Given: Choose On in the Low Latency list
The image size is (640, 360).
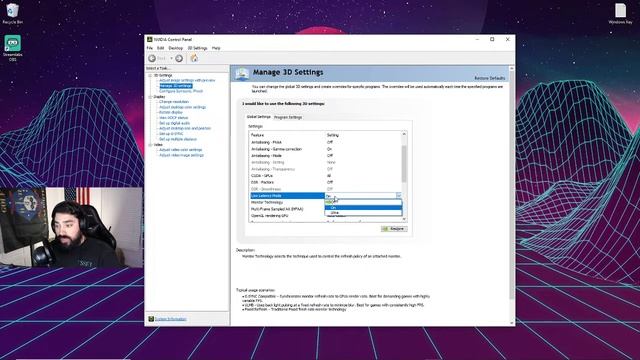Looking at the screenshot, I should pyautogui.click(x=363, y=207).
